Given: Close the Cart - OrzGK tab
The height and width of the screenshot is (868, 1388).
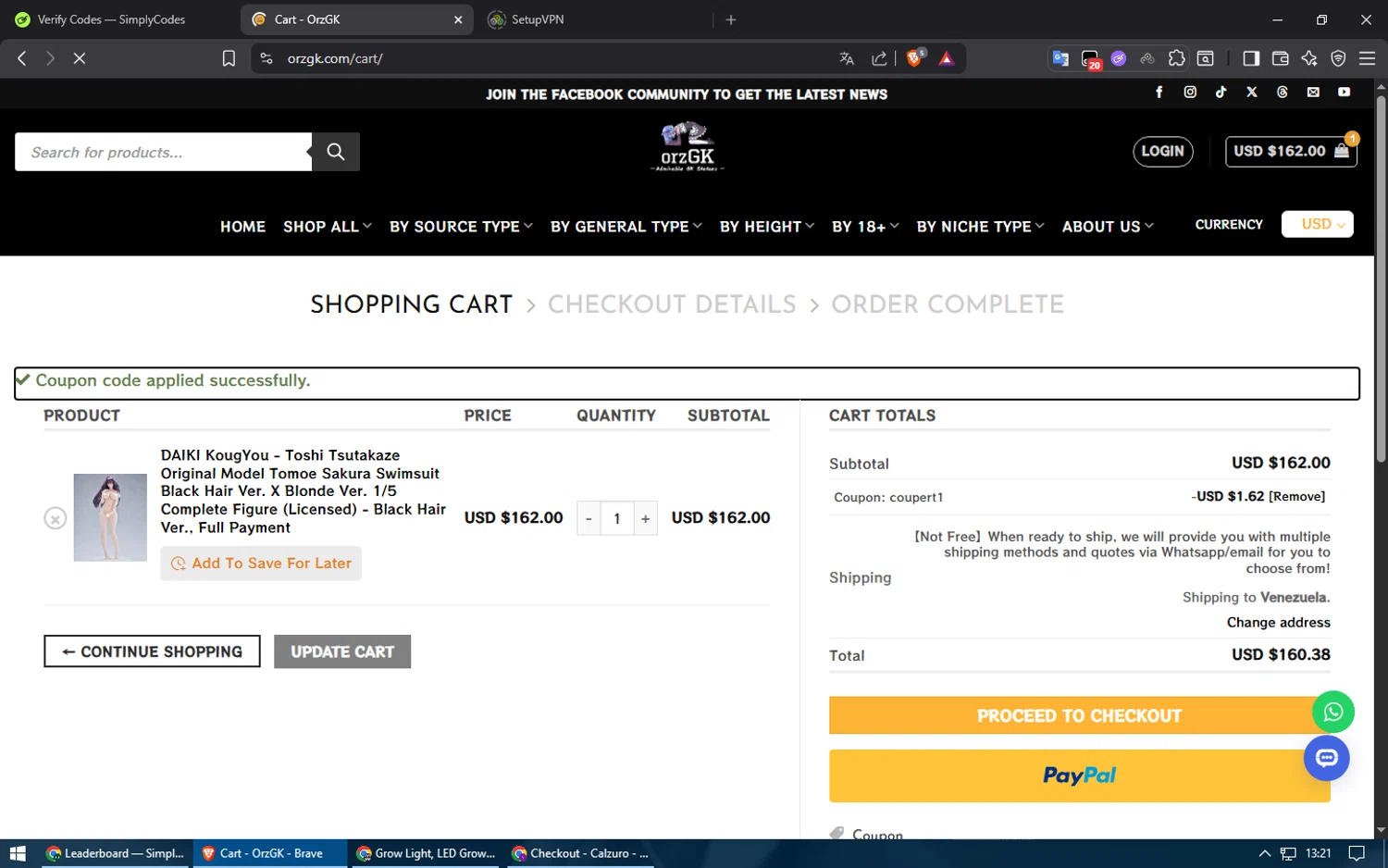Looking at the screenshot, I should [x=457, y=19].
